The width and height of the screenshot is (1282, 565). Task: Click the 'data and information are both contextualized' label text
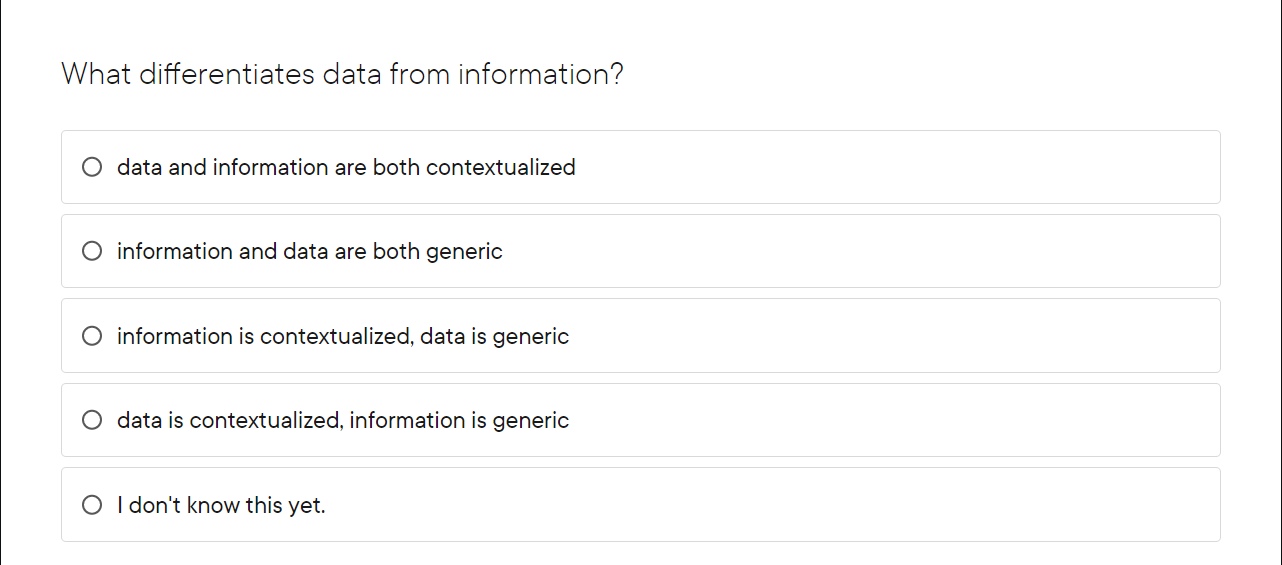[345, 167]
